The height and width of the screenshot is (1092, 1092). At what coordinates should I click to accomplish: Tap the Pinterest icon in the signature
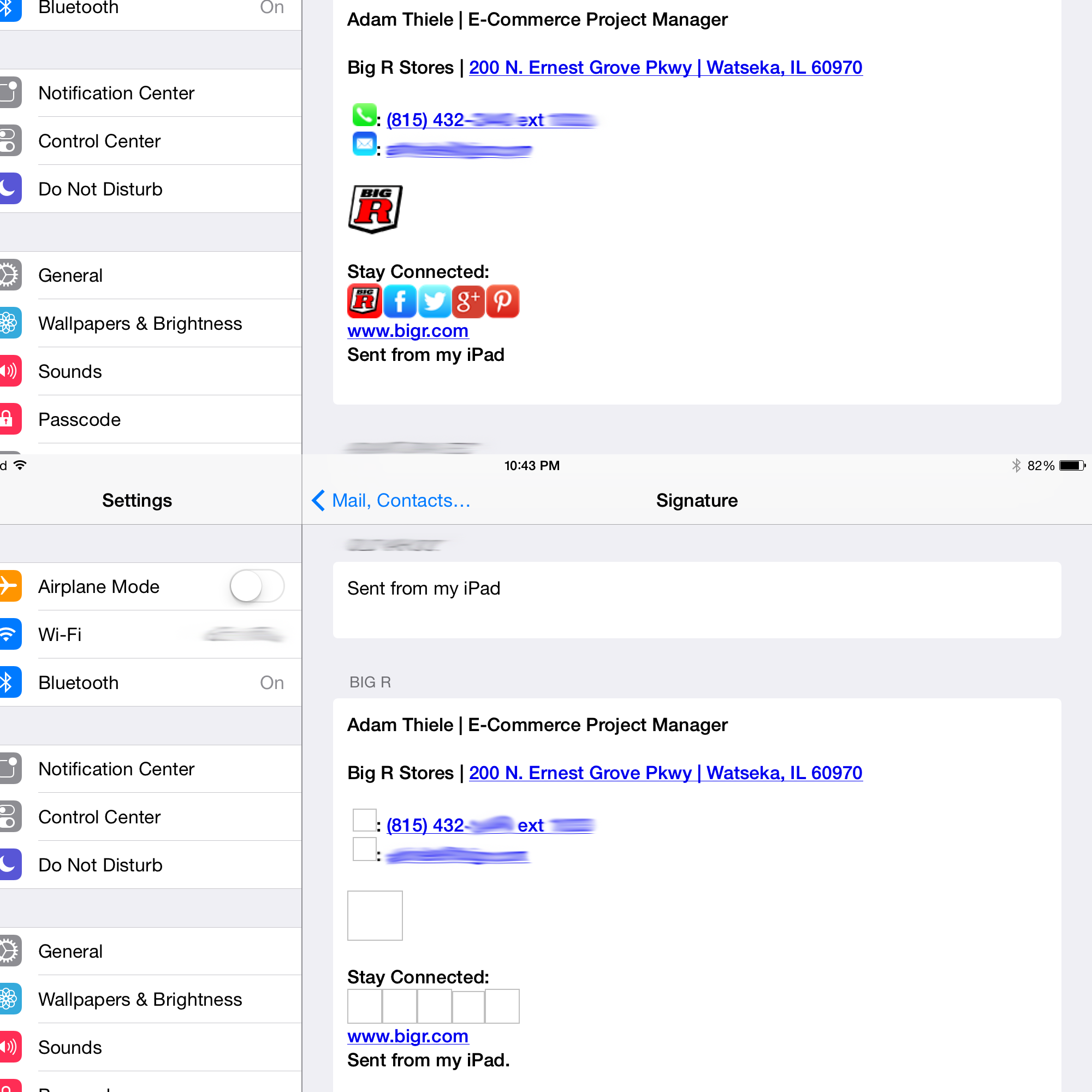click(502, 301)
